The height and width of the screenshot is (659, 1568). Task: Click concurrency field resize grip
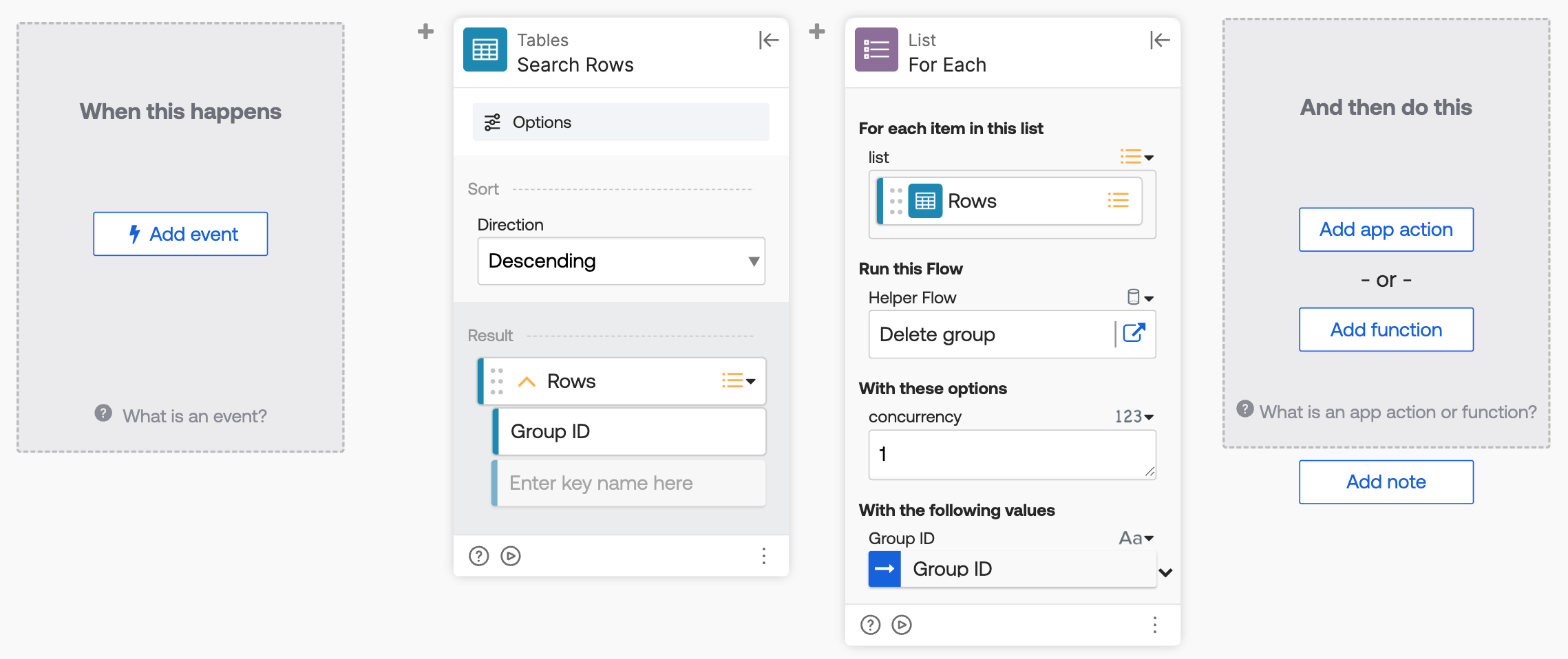click(1150, 472)
